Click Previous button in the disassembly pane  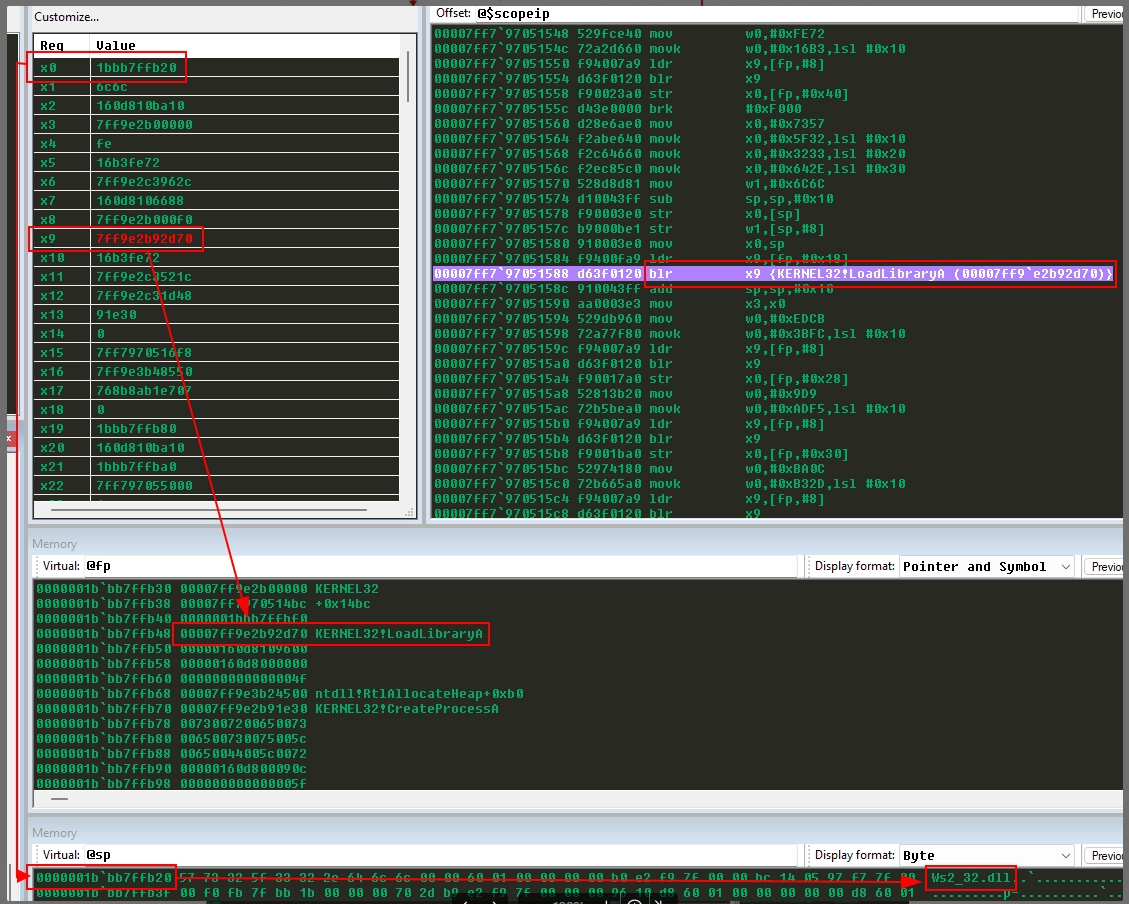click(x=1105, y=14)
